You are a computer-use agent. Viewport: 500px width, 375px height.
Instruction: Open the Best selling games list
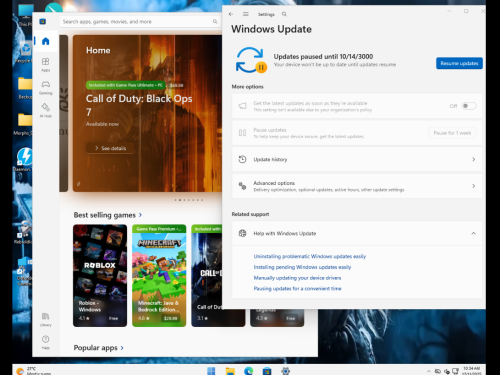pyautogui.click(x=108, y=215)
